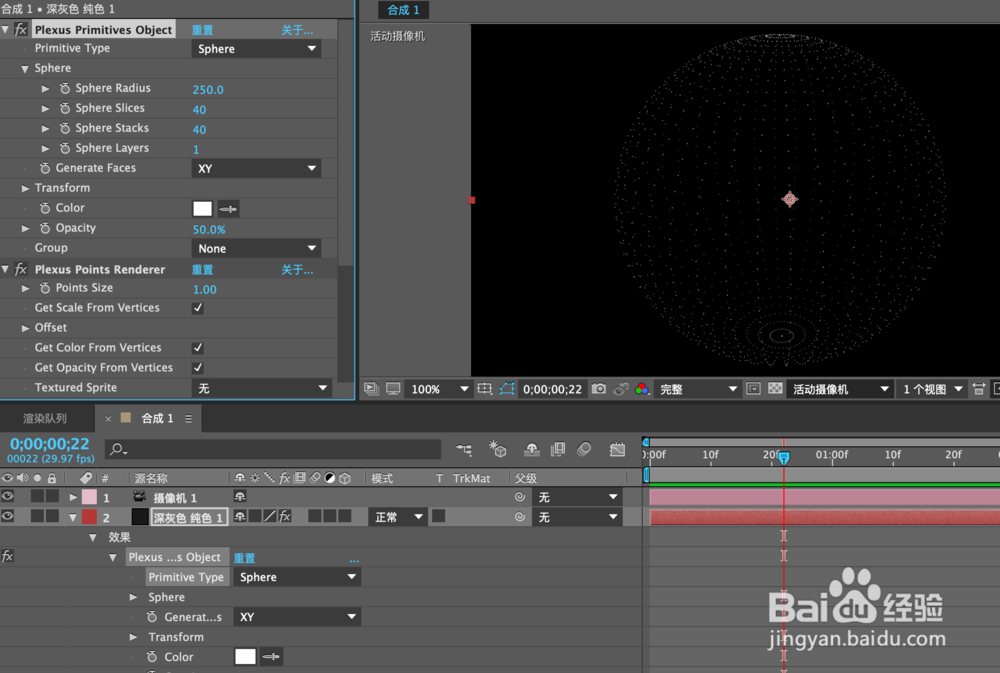Click the Opacity stopwatch icon
Screen dimensions: 1000x673
point(45,228)
